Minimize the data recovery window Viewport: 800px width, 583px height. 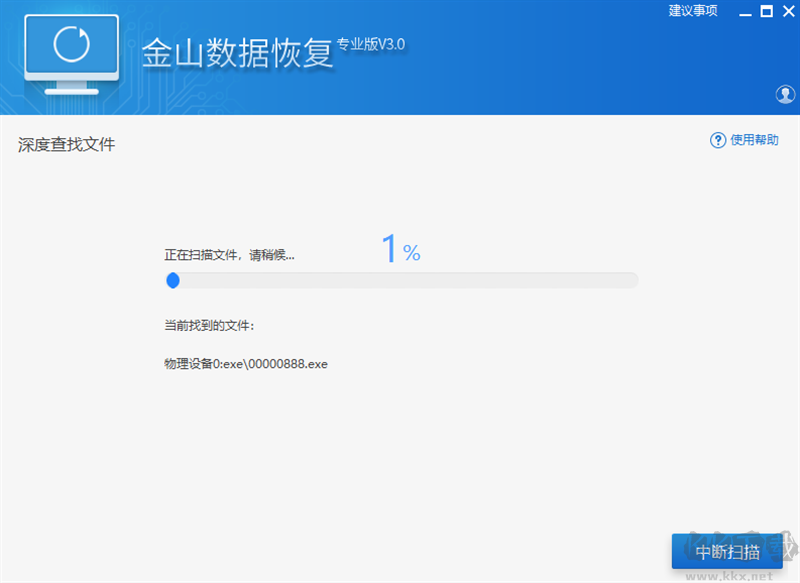point(744,12)
